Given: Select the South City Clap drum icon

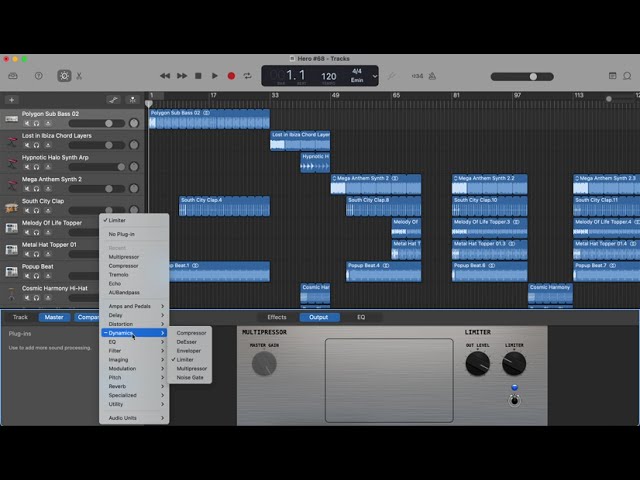Looking at the screenshot, I should (x=11, y=207).
